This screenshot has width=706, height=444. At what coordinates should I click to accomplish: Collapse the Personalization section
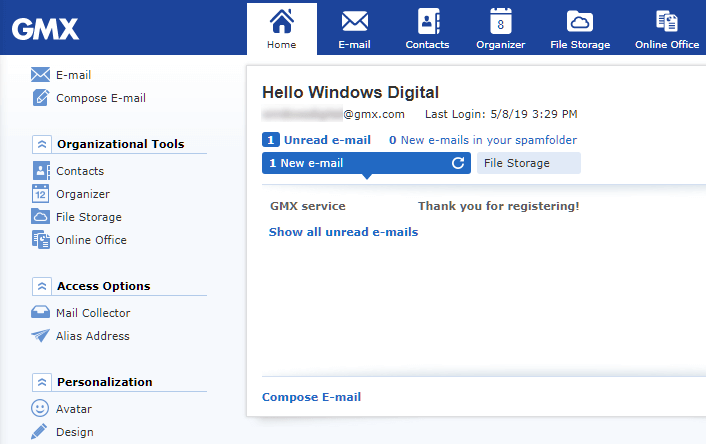click(41, 382)
